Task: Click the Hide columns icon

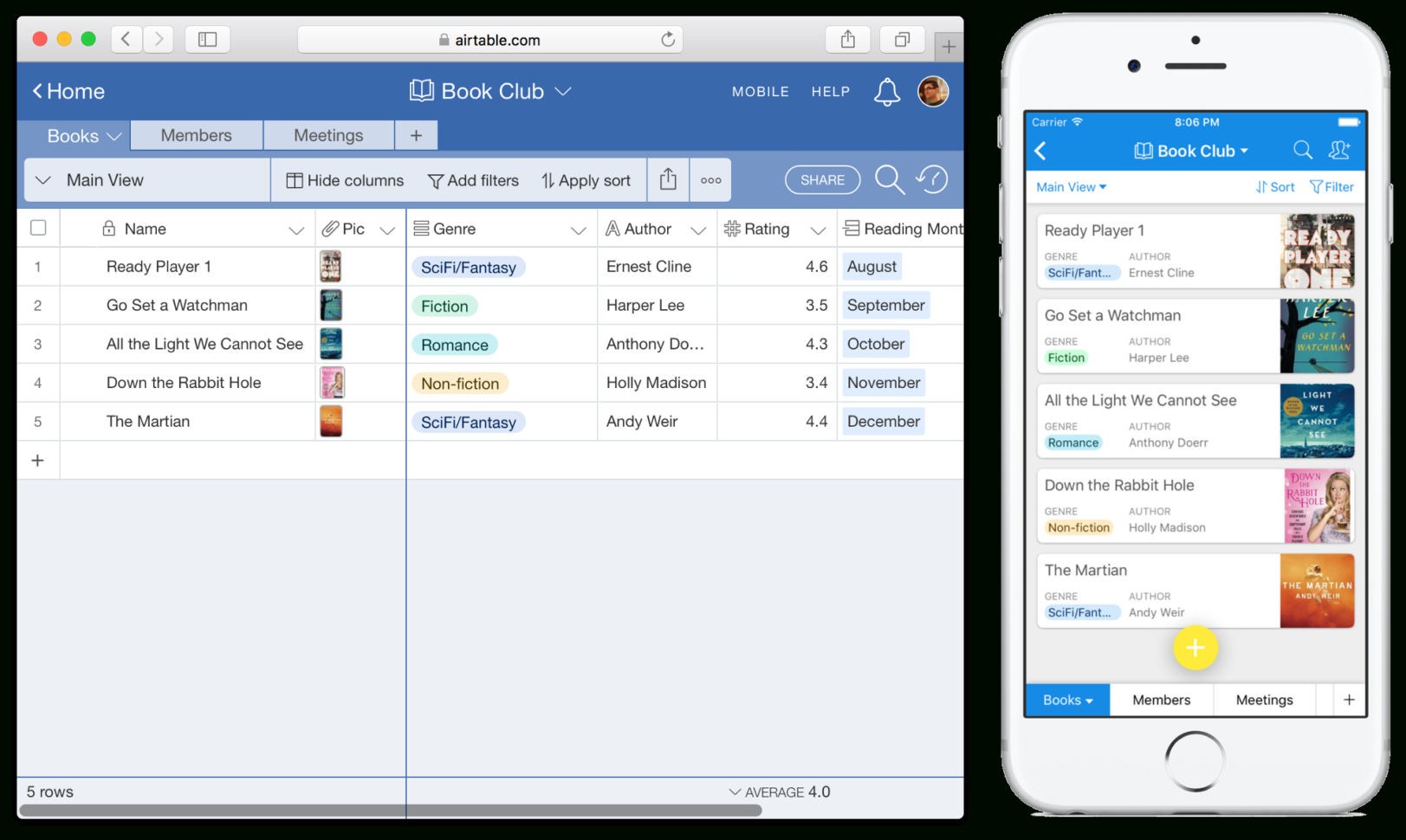Action: click(x=295, y=180)
